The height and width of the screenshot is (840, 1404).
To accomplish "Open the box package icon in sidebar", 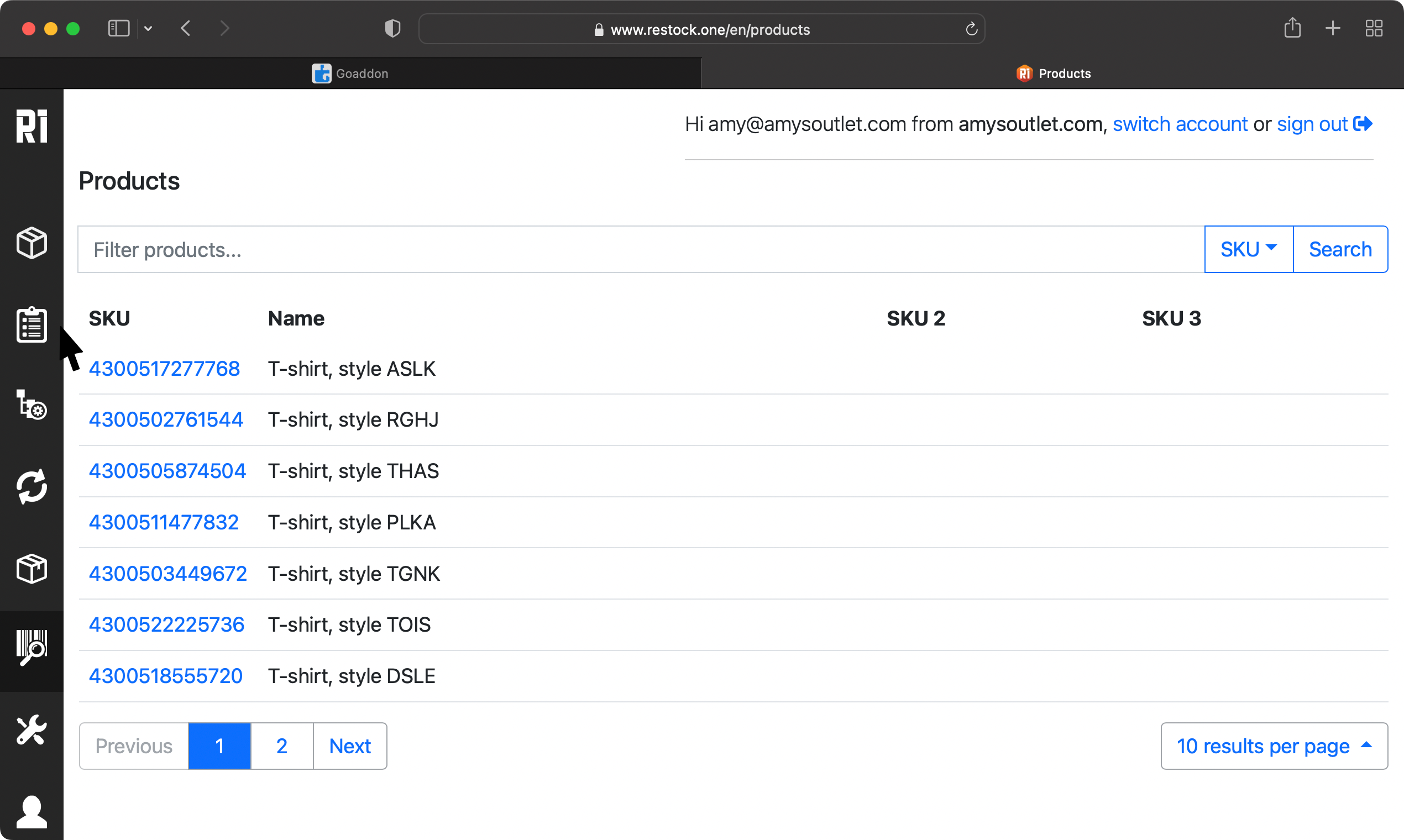I will click(x=32, y=568).
